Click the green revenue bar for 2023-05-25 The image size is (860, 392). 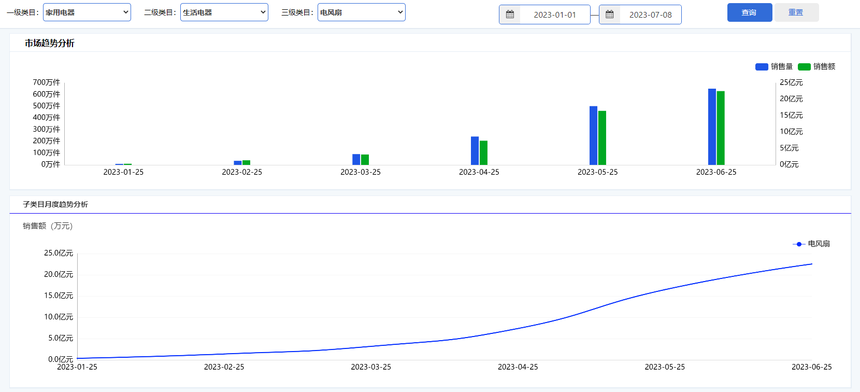[602, 138]
